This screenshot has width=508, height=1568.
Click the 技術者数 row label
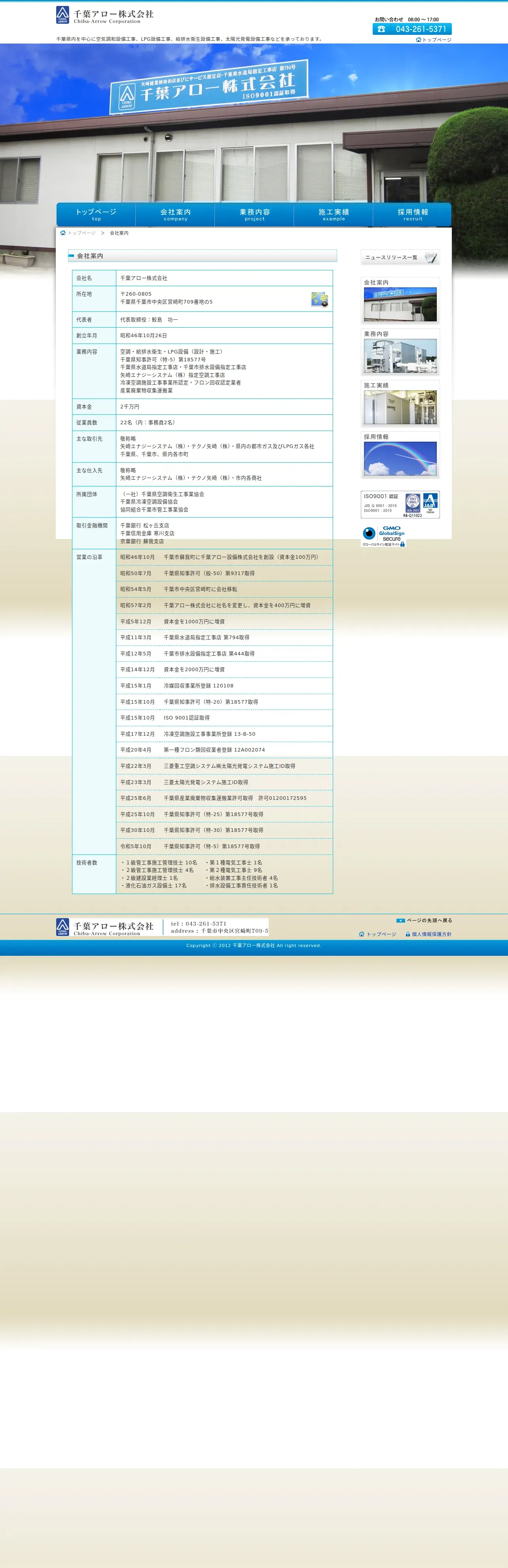click(86, 862)
